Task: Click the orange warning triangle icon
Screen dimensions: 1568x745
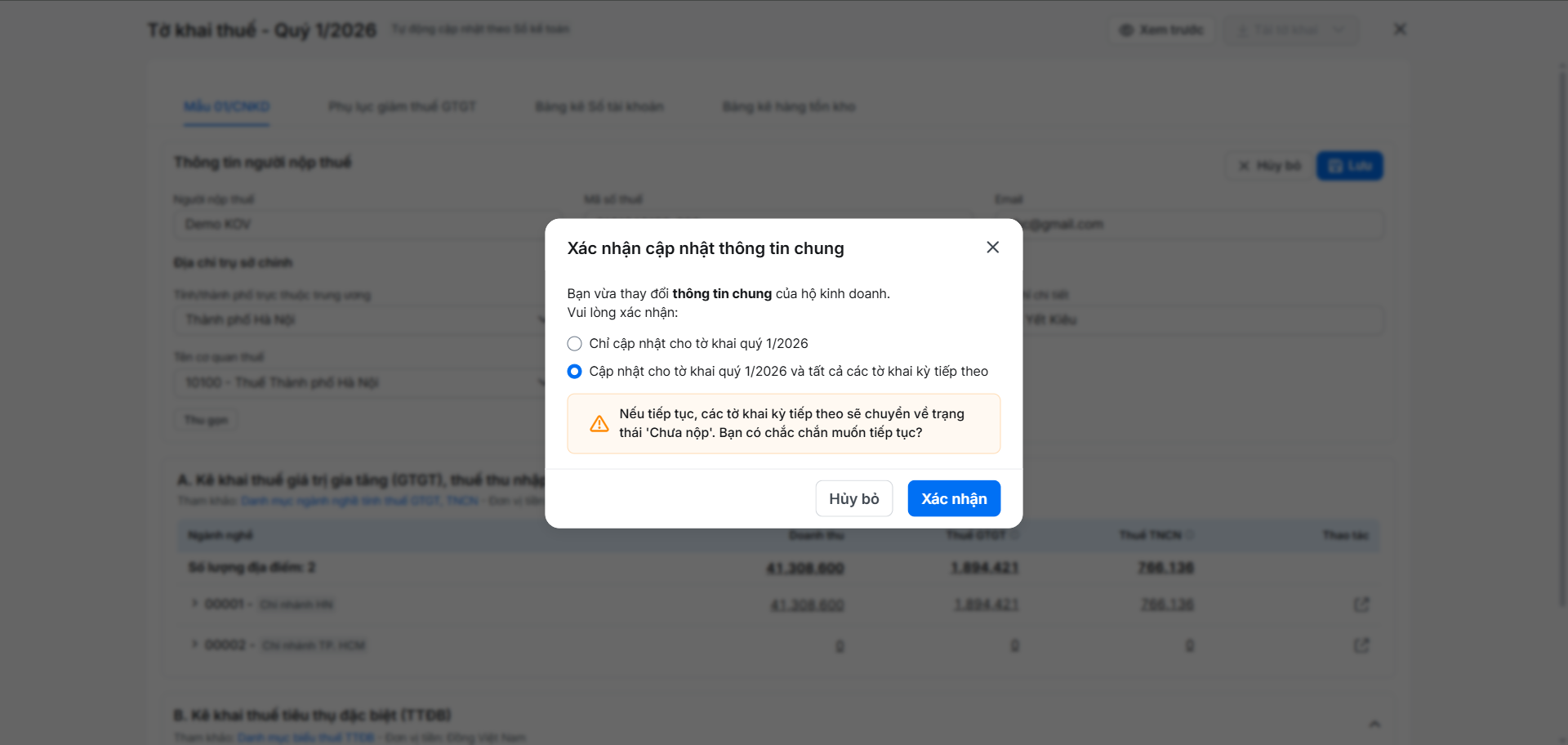Action: [x=599, y=423]
